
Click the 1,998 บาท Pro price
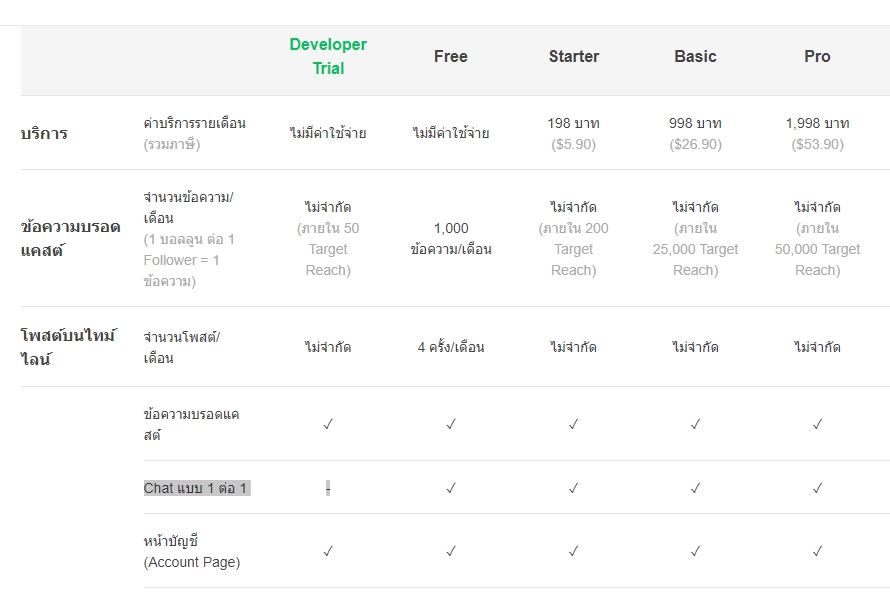click(x=817, y=123)
